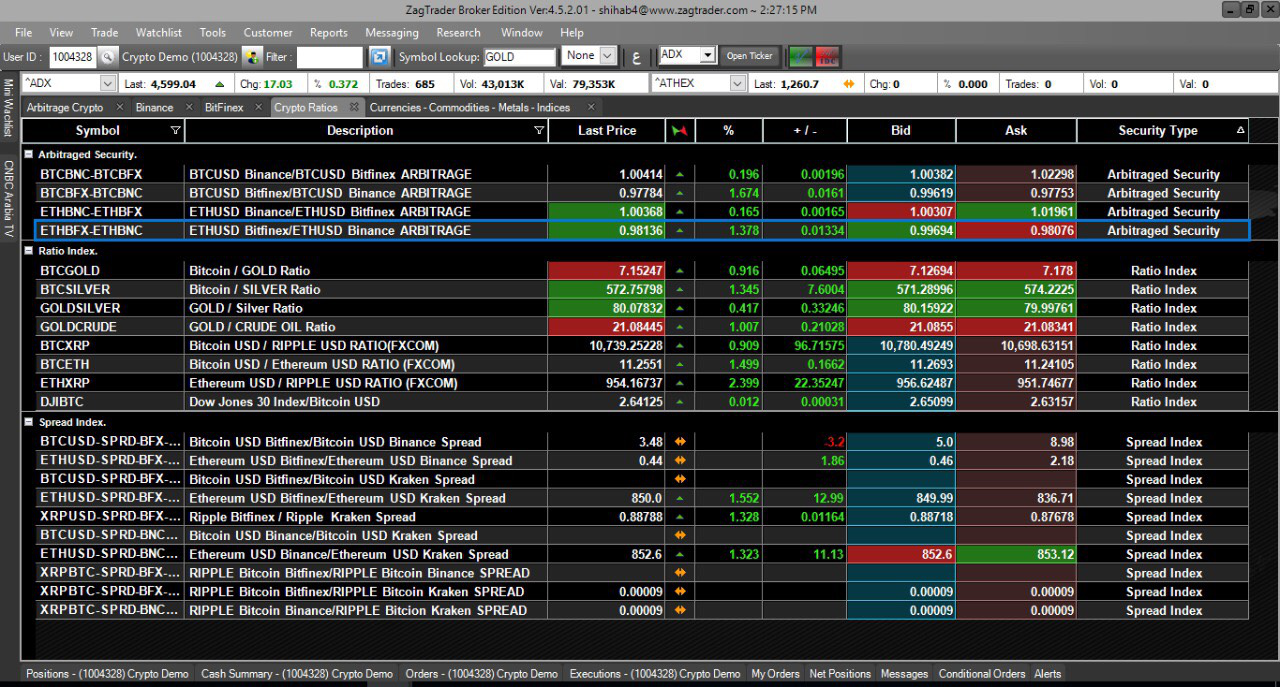
Task: Click orange arrows icon in BTCUSD-SPRD-BFX 3.48 row
Action: click(680, 442)
